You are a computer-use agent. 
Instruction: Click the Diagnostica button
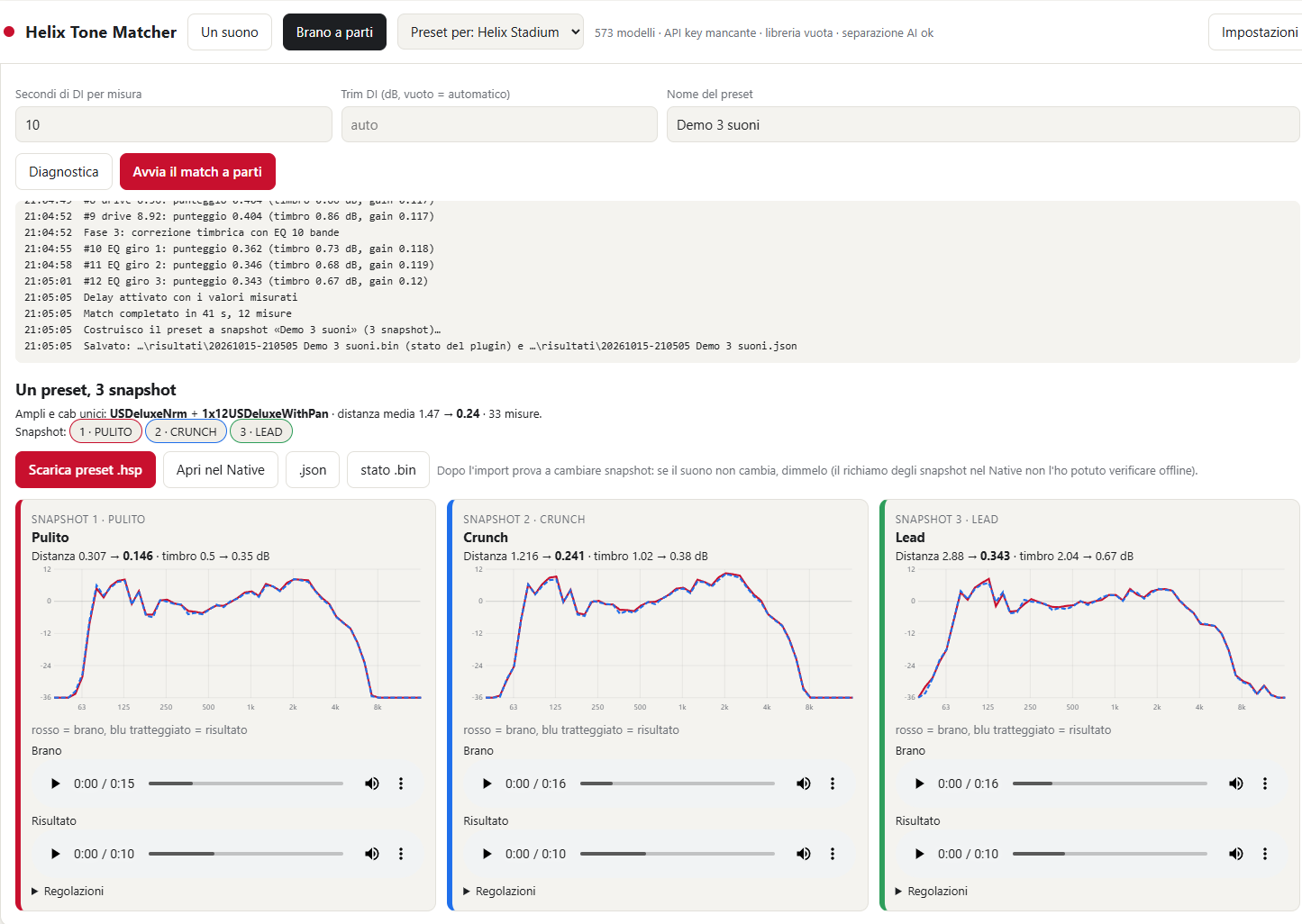pyautogui.click(x=64, y=171)
